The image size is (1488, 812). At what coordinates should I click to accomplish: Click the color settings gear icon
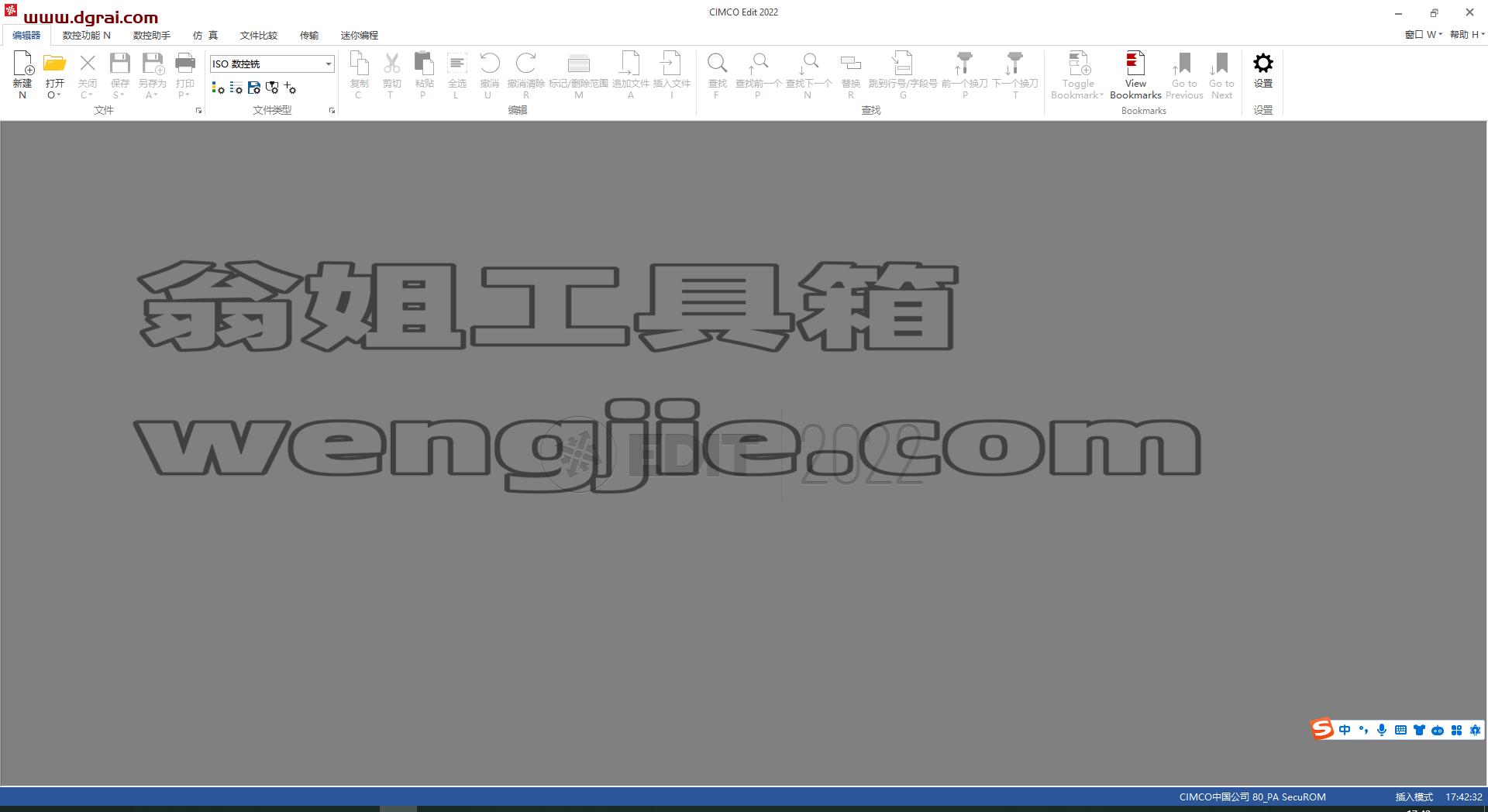point(219,88)
